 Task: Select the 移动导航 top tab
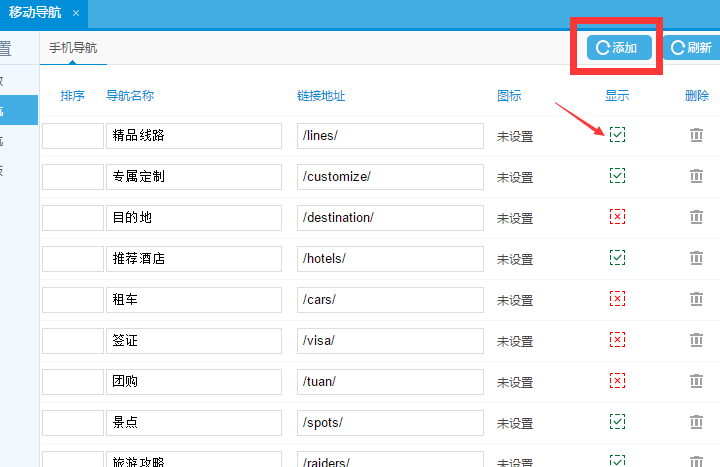[36, 13]
